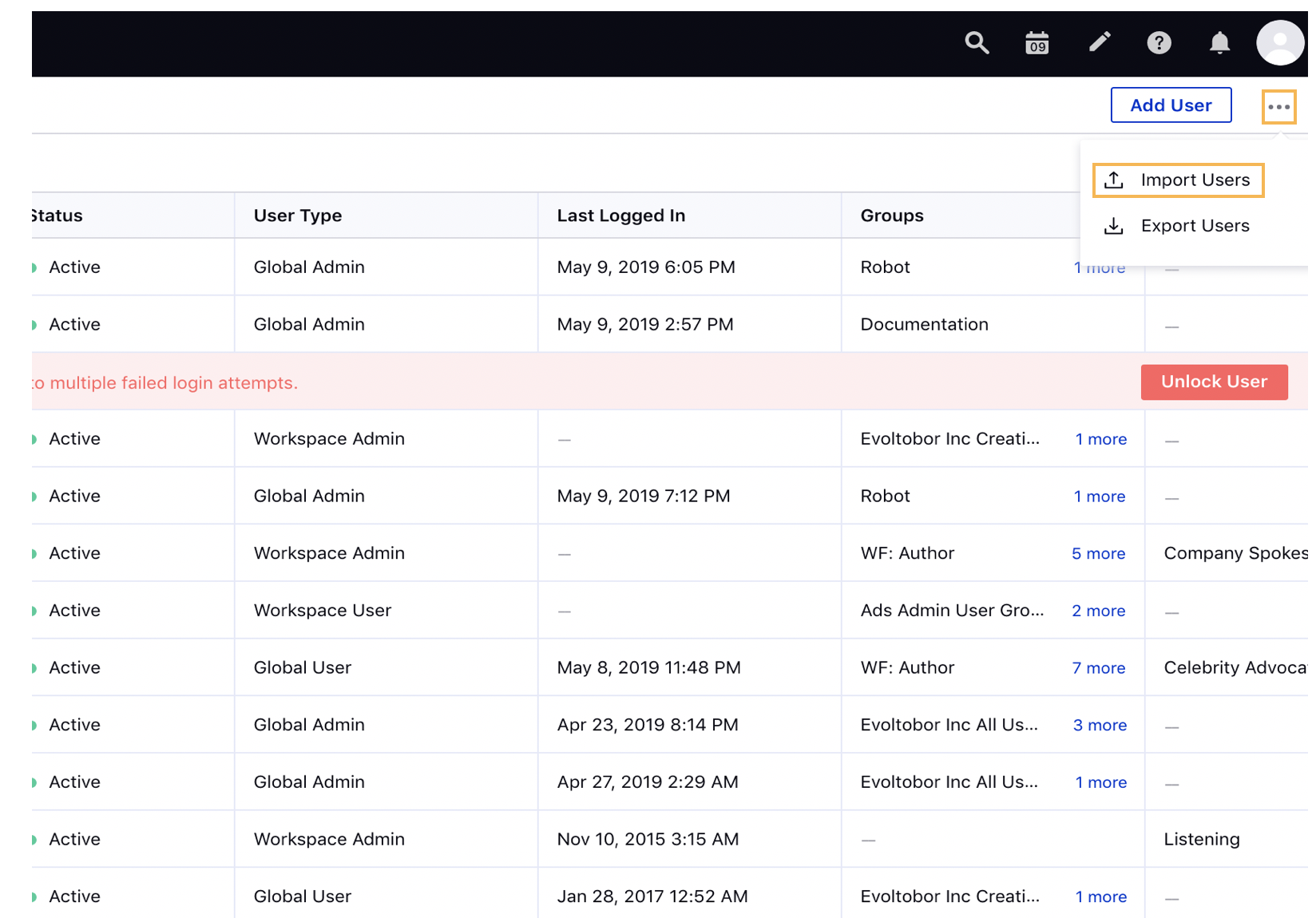The image size is (1316, 918).
Task: View notifications via the bell icon
Action: pos(1219,43)
